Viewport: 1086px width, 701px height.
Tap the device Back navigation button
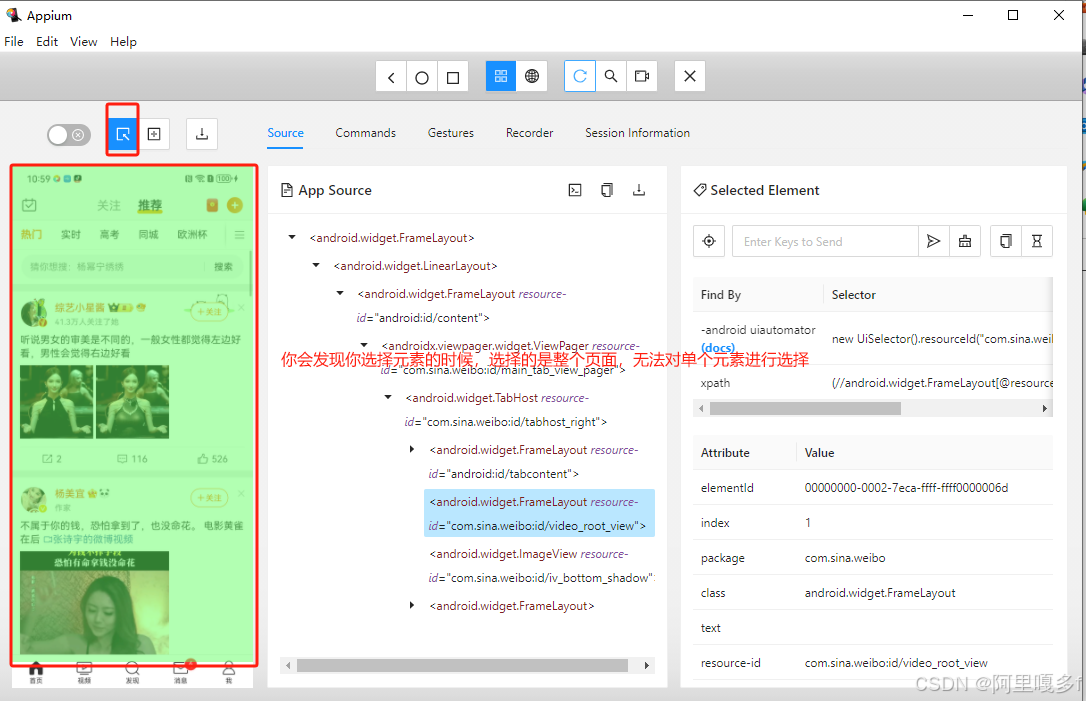point(391,77)
